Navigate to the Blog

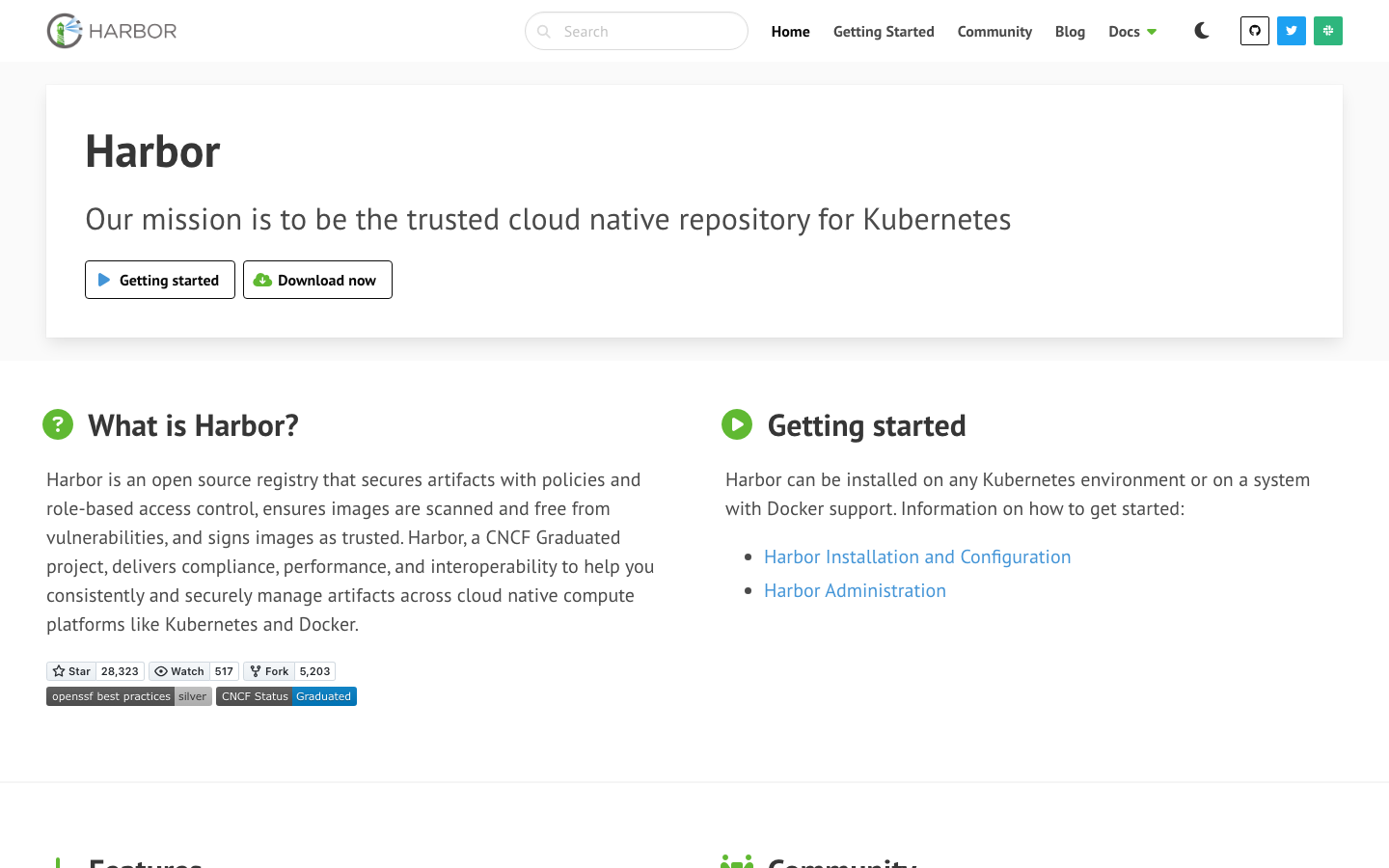click(1070, 32)
